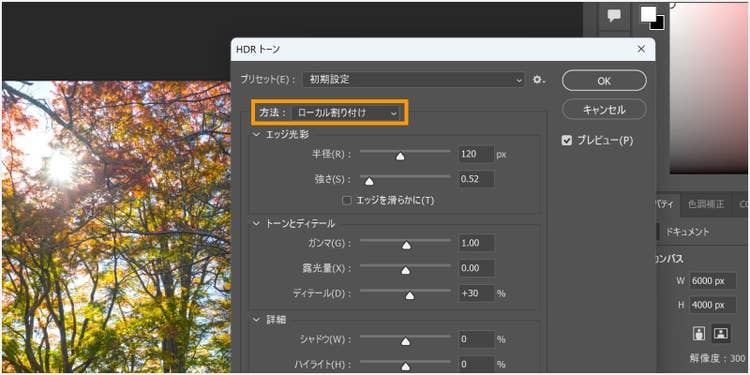The height and width of the screenshot is (375, 750).
Task: Select the landscape orientation icon
Action: coord(720,334)
